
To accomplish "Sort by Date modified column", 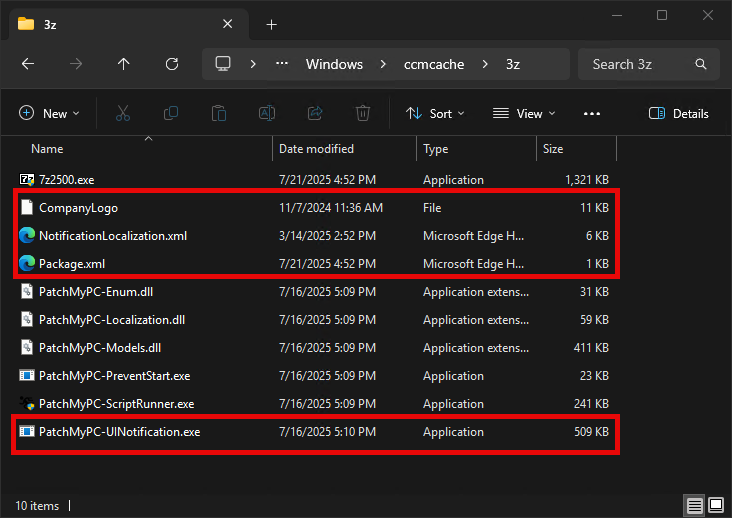I will tap(316, 149).
